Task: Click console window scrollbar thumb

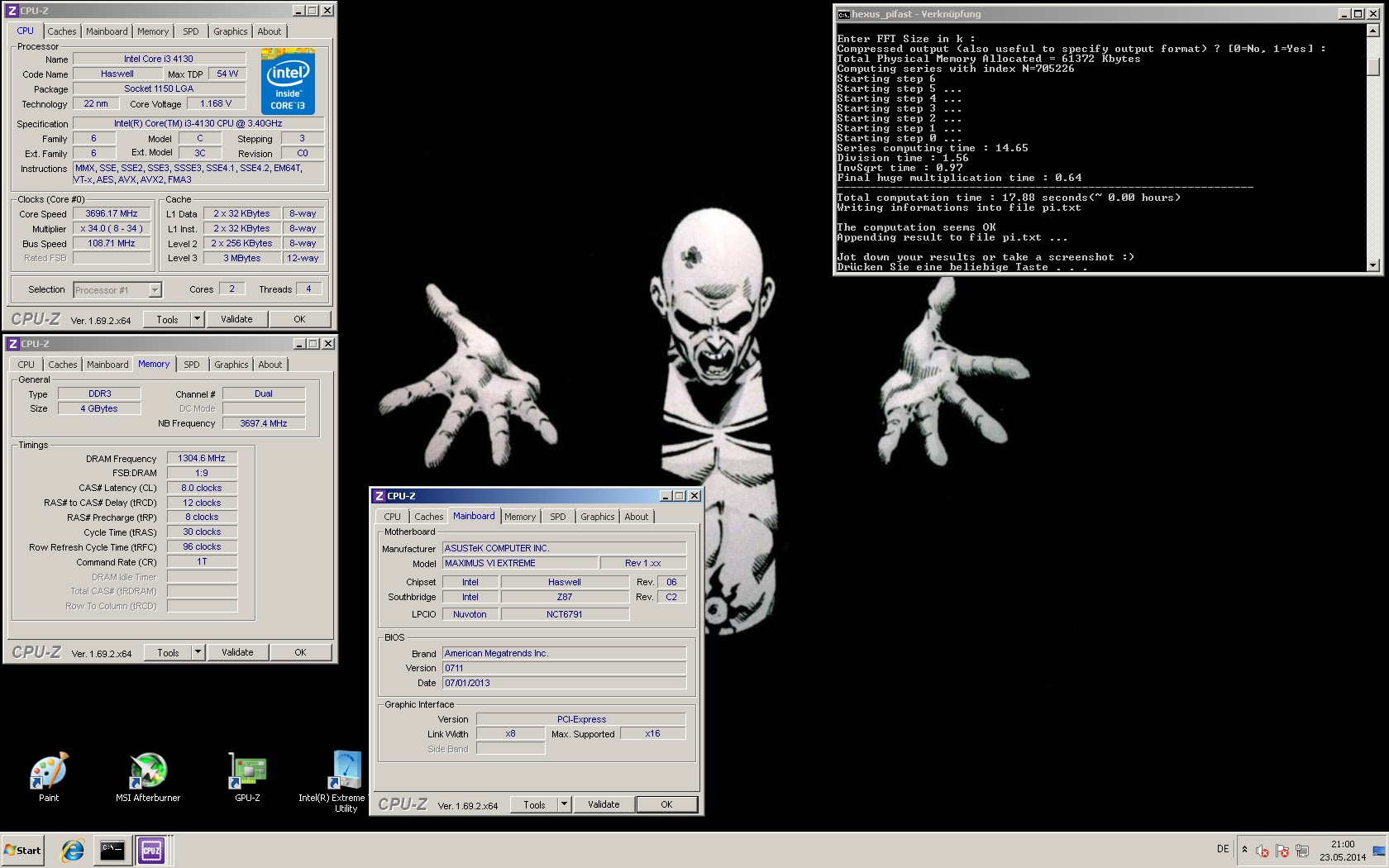Action: point(1373,67)
